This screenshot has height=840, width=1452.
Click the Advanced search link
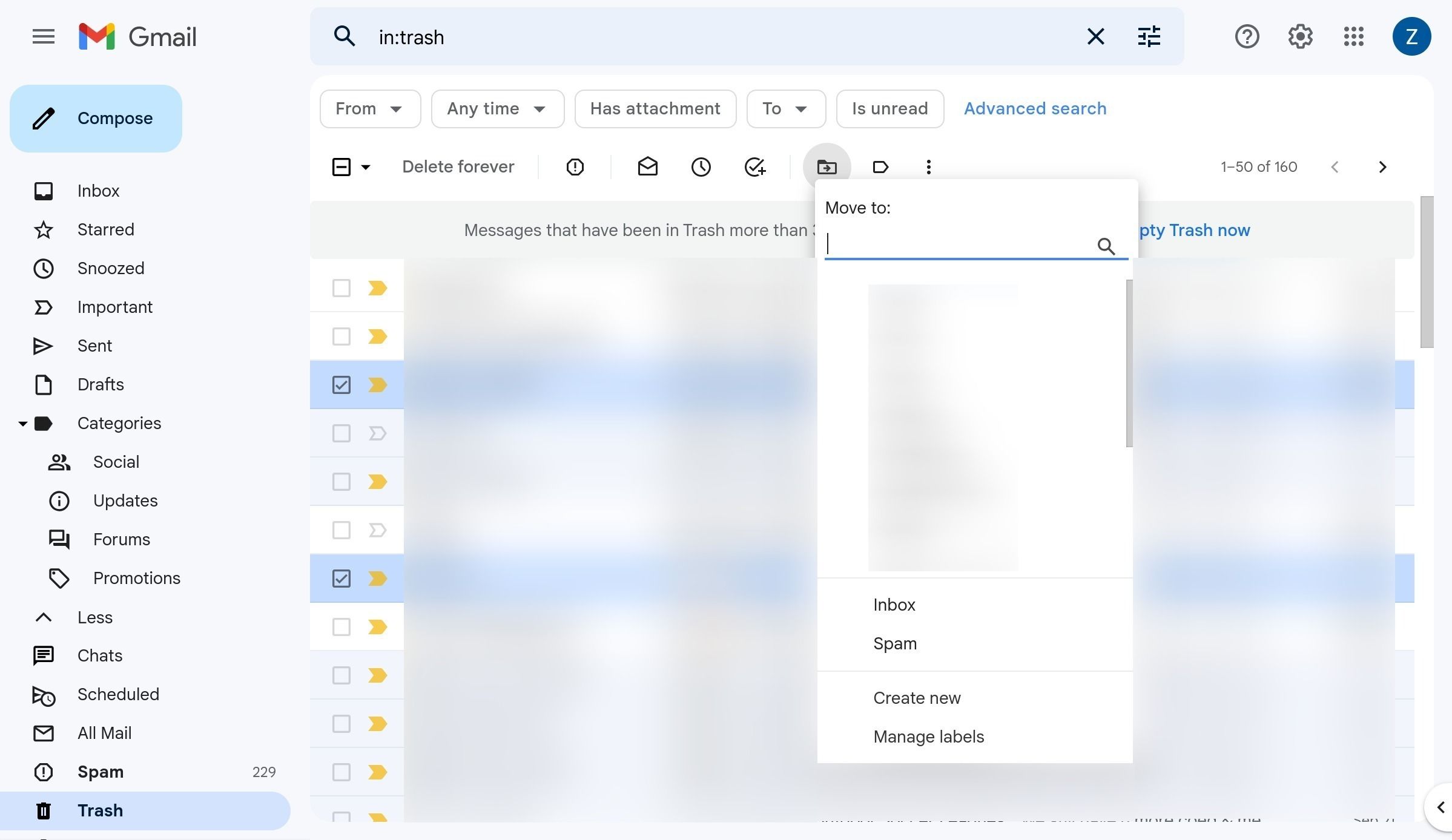click(1035, 108)
